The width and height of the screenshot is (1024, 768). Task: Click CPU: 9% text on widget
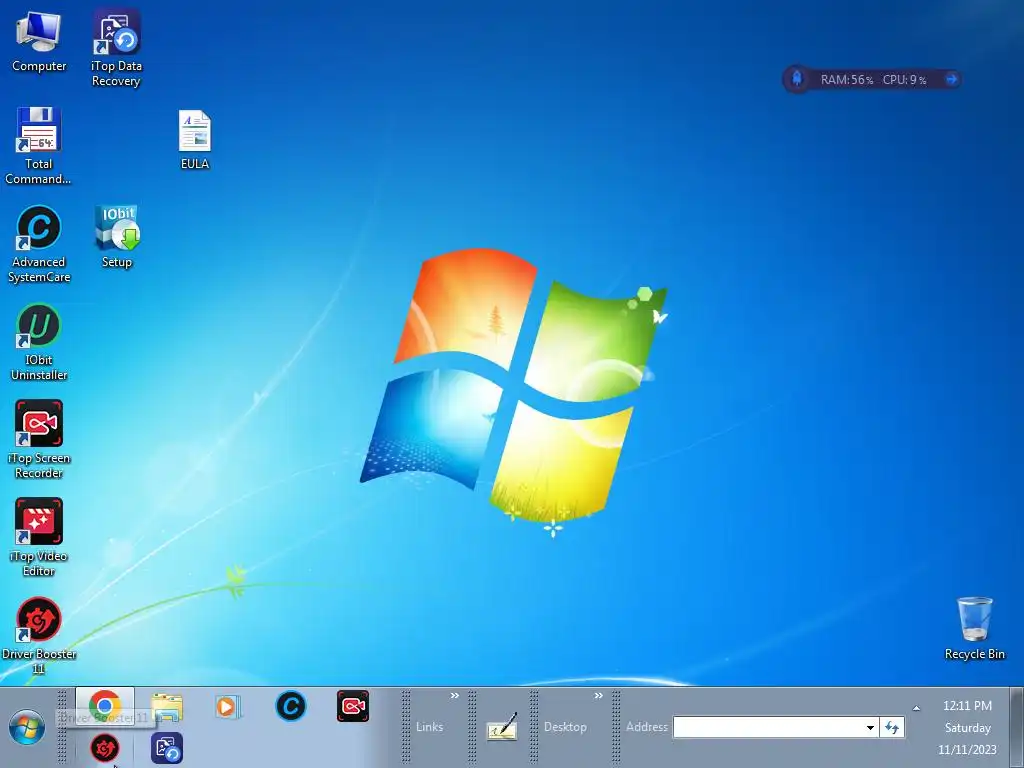tap(904, 80)
